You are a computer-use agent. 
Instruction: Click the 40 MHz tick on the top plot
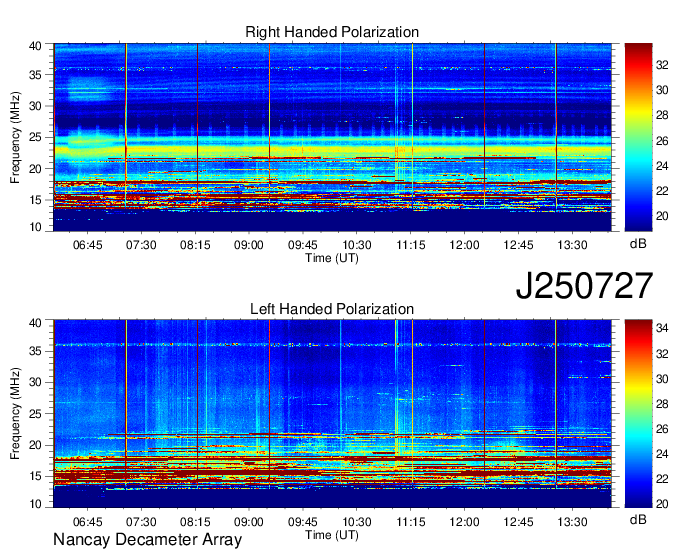36,46
